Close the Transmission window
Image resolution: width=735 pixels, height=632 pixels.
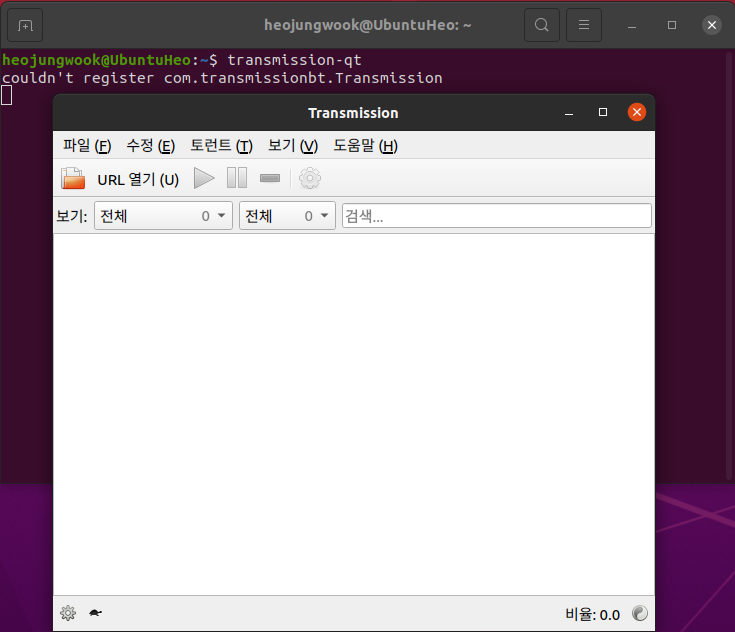pyautogui.click(x=637, y=112)
